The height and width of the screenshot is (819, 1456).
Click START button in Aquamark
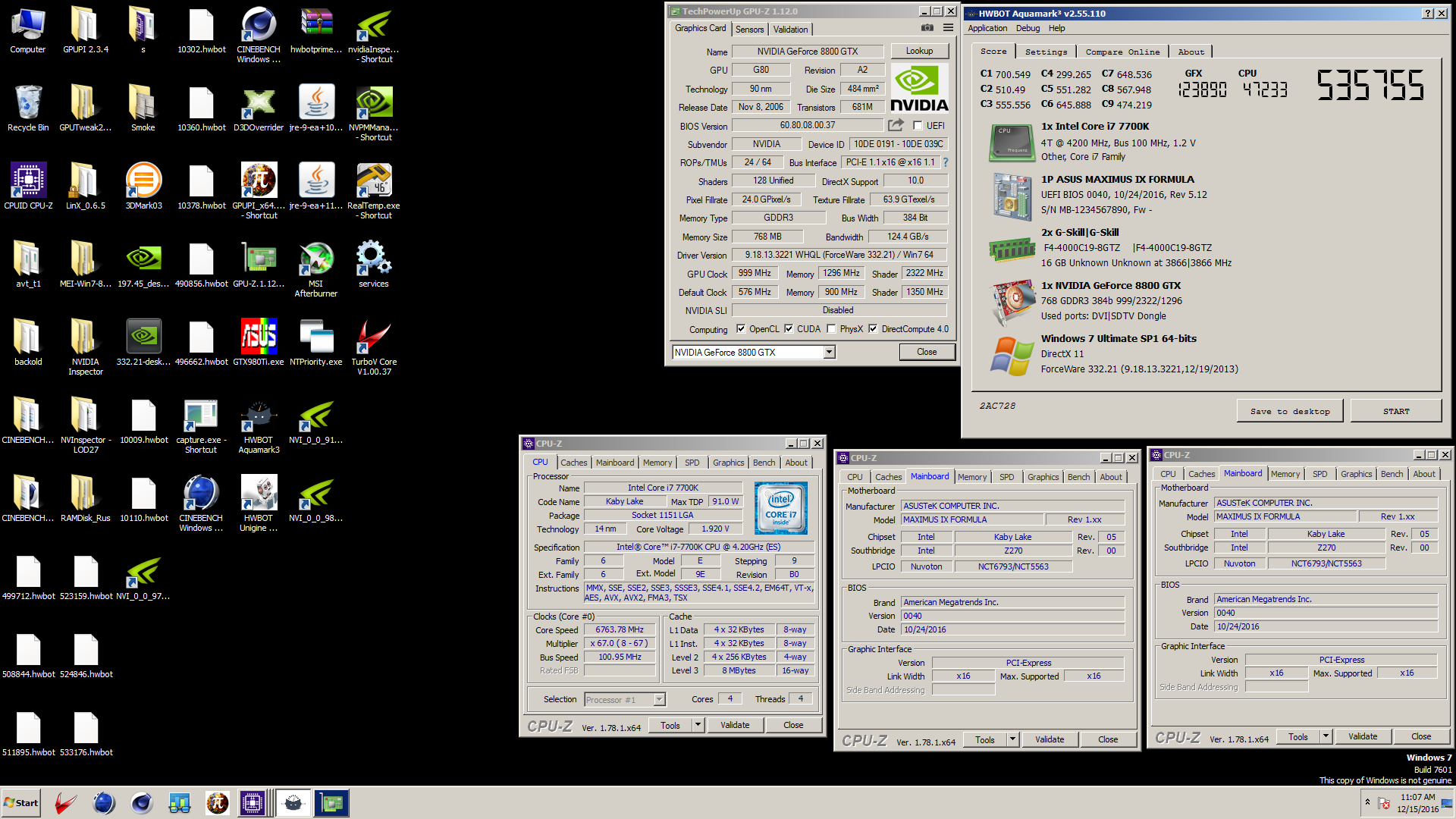(1396, 411)
